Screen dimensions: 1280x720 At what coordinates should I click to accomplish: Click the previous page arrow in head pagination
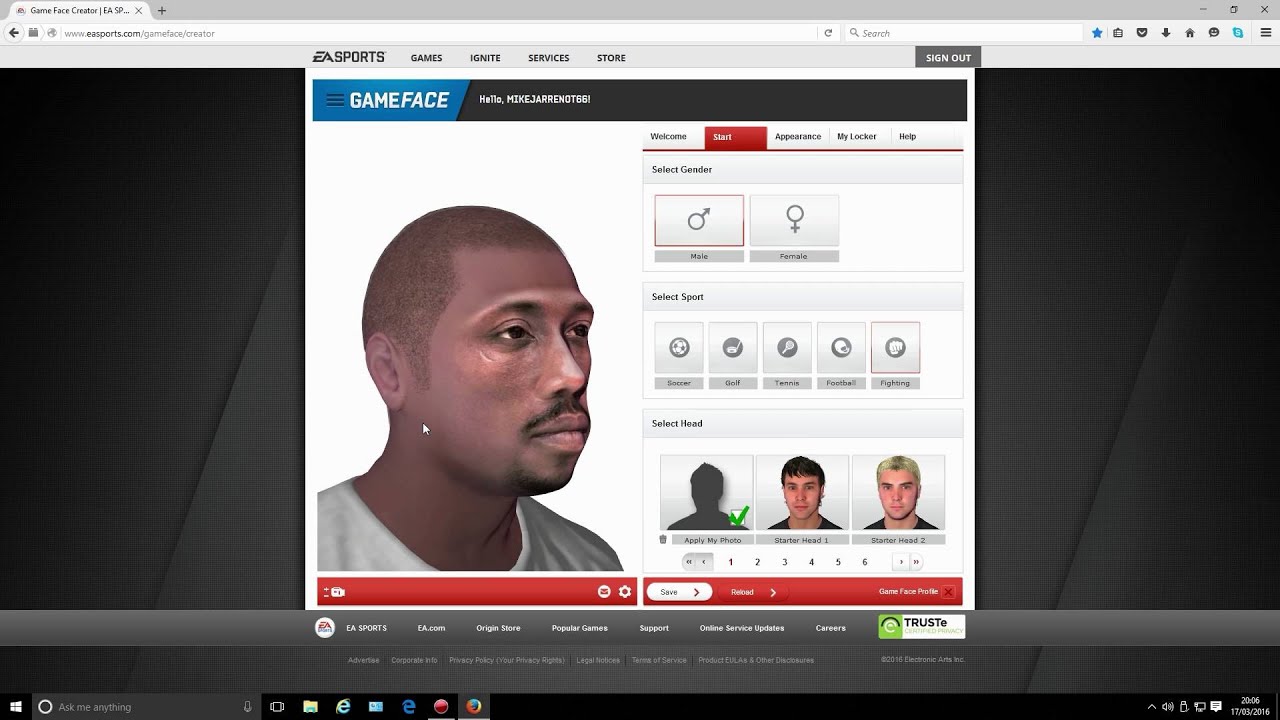(x=704, y=562)
